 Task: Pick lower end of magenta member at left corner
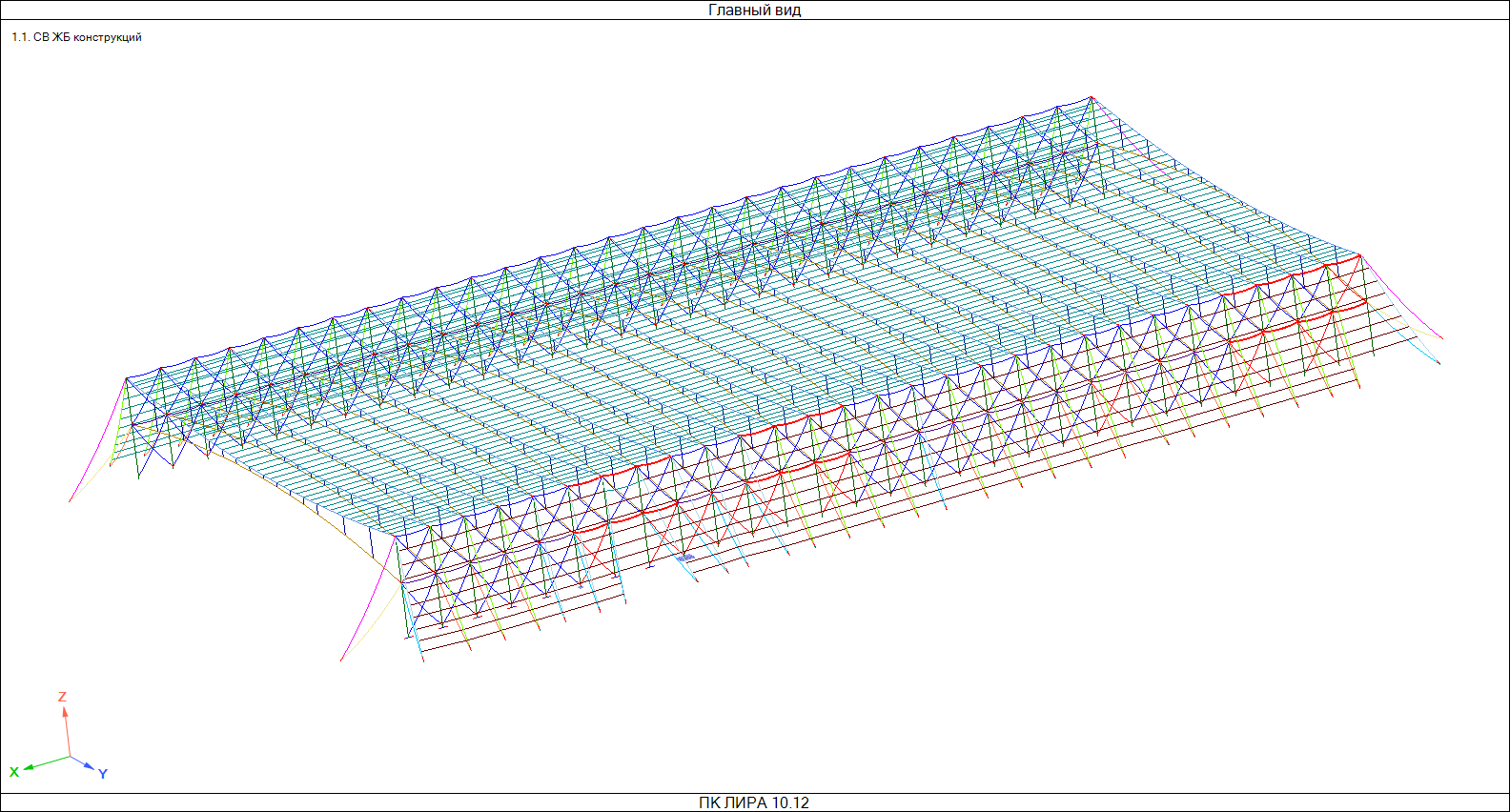click(x=70, y=501)
